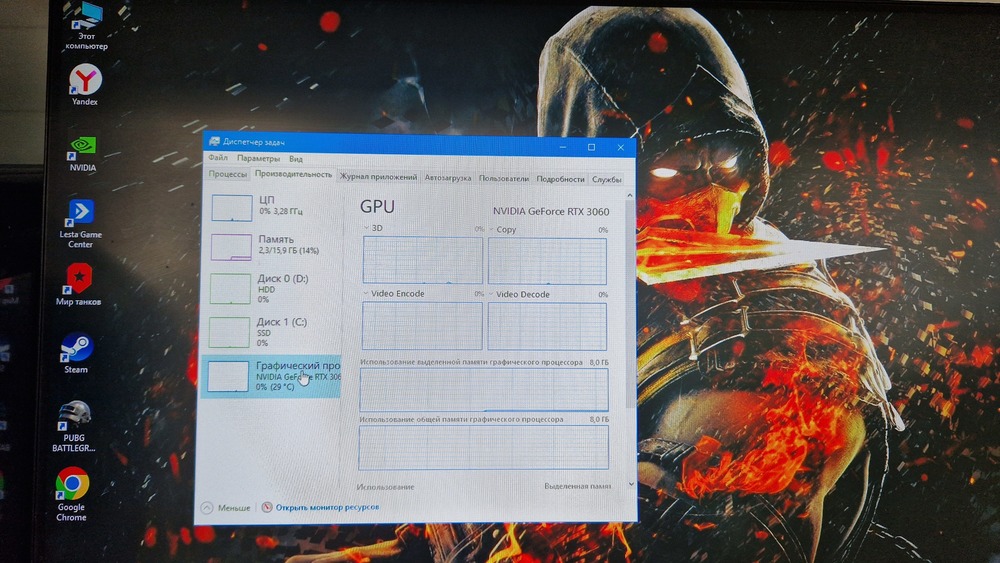Open the Google Chrome desktop icon
Screen dimensions: 1000x563
pos(71,495)
